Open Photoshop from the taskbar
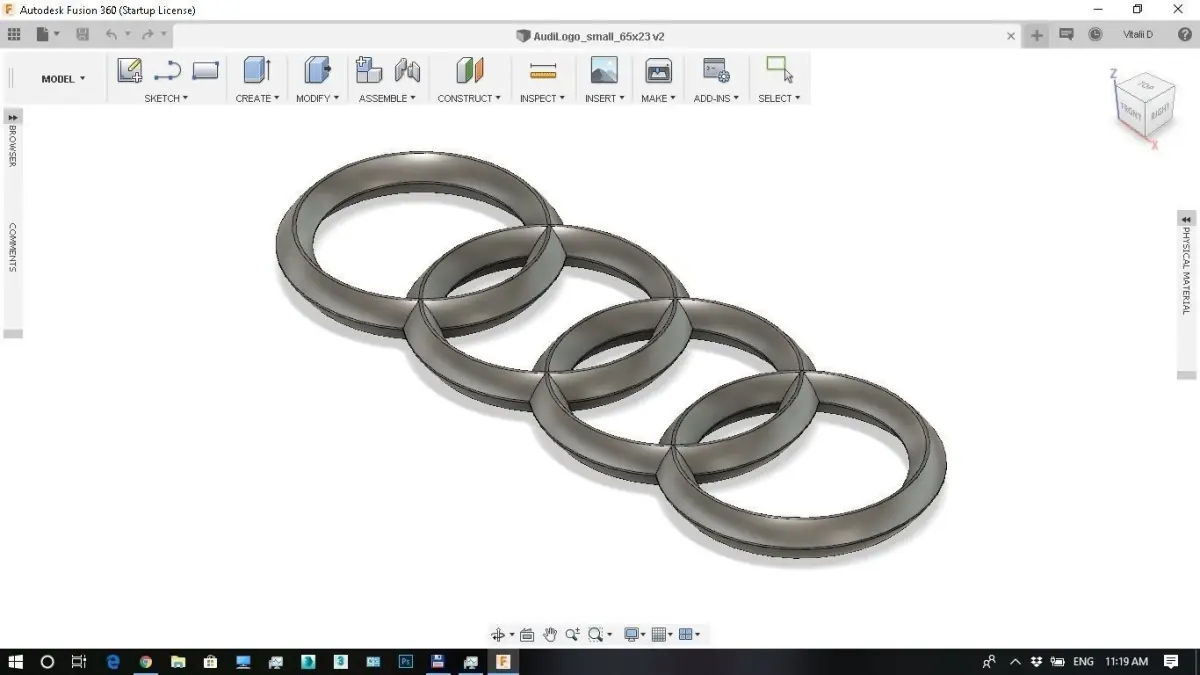Viewport: 1200px width, 675px height. pos(406,661)
